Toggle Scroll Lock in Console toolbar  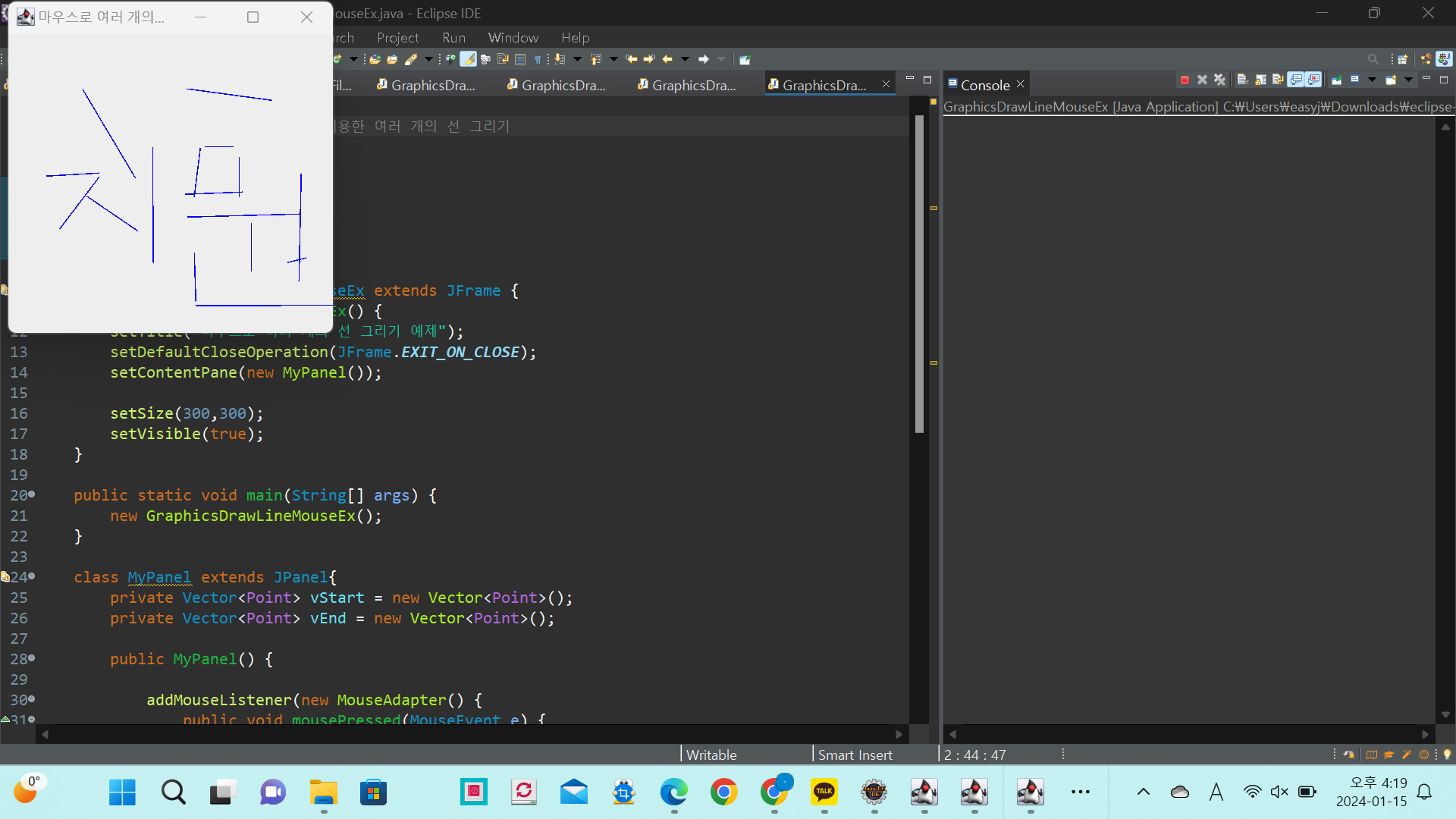(1260, 80)
